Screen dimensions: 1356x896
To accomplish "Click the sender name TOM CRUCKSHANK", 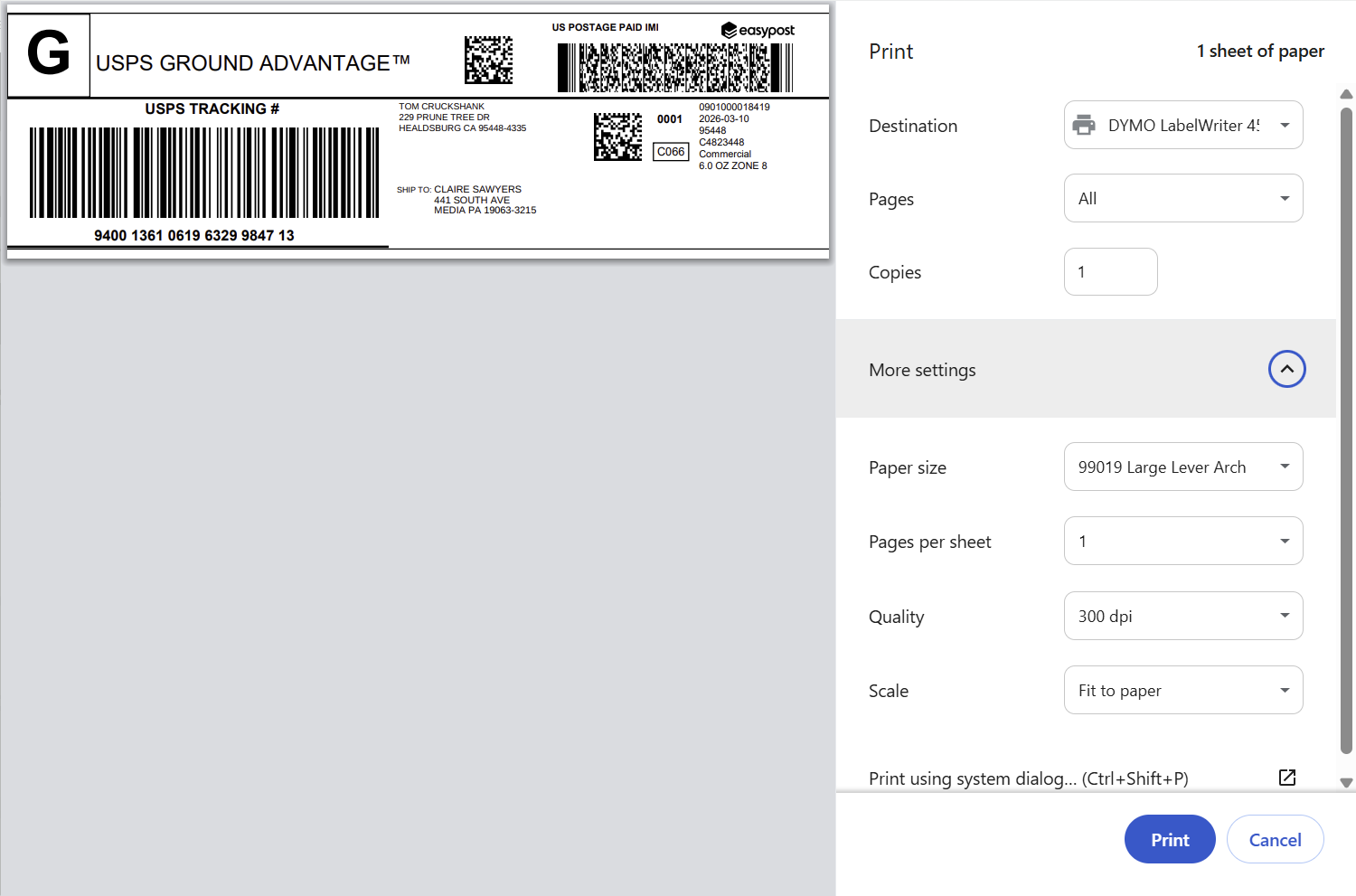I will (x=441, y=107).
